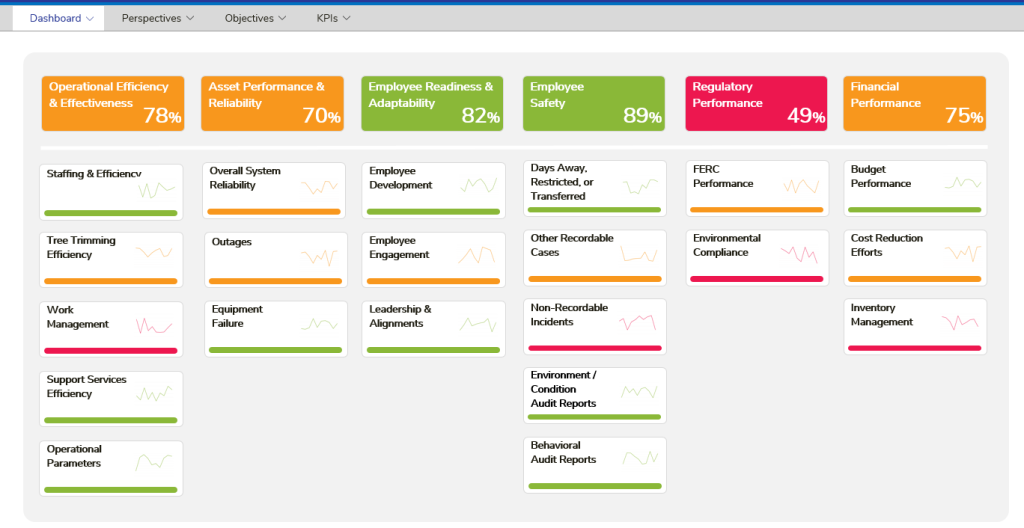1024x528 pixels.
Task: Click the Budget Performance sparkline chart
Action: click(962, 183)
